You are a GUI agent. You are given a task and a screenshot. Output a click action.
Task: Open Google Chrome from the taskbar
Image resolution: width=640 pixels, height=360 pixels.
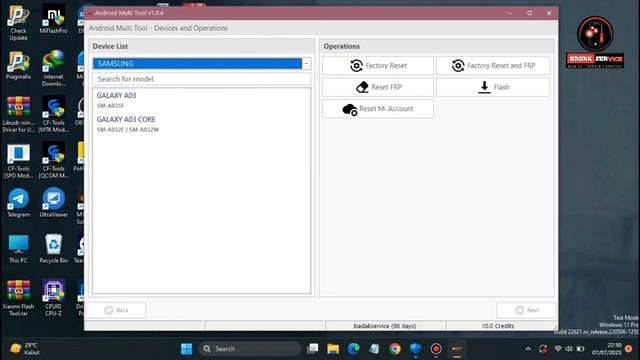[x=395, y=349]
